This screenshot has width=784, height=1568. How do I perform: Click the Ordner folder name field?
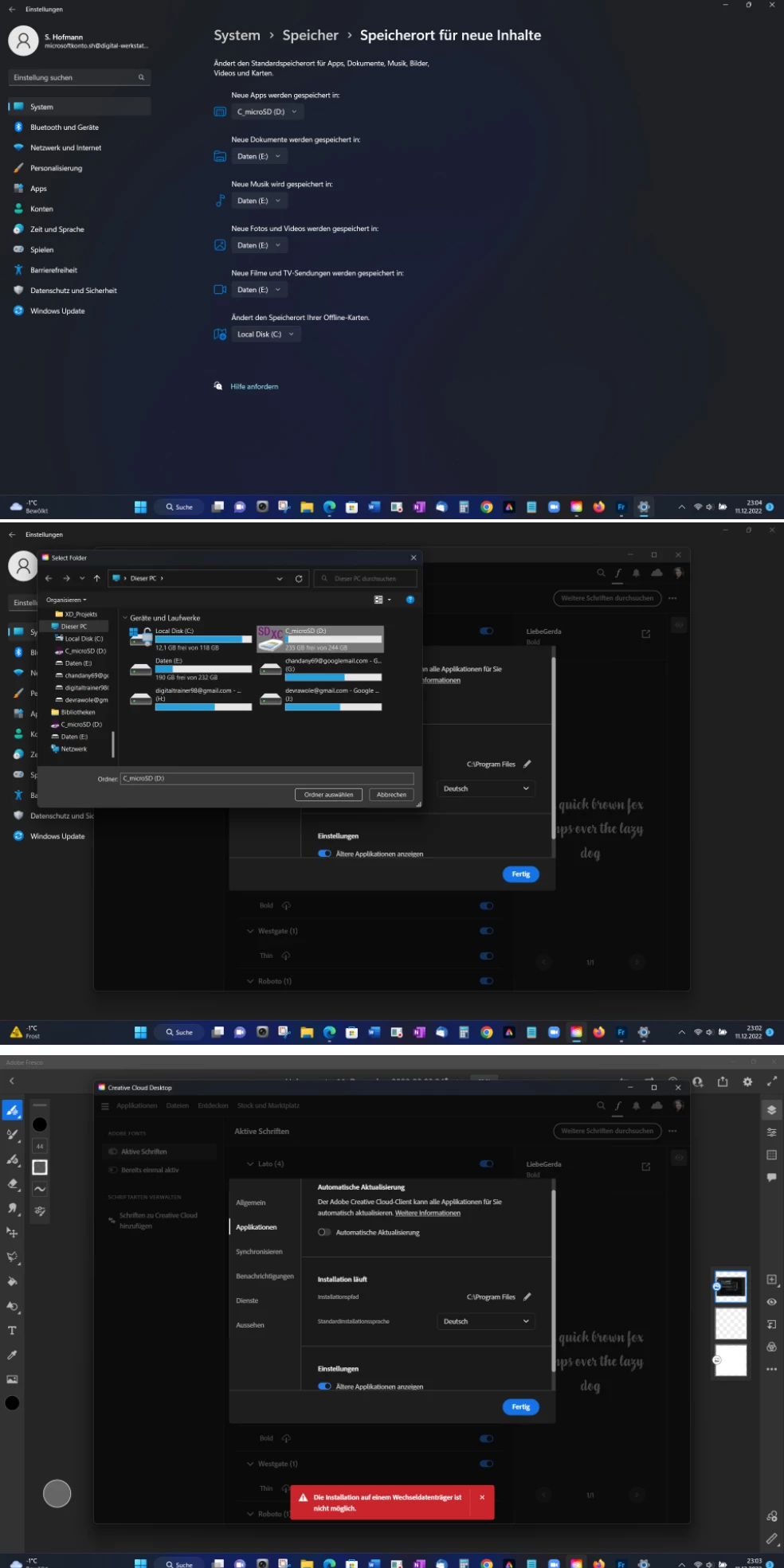click(267, 778)
